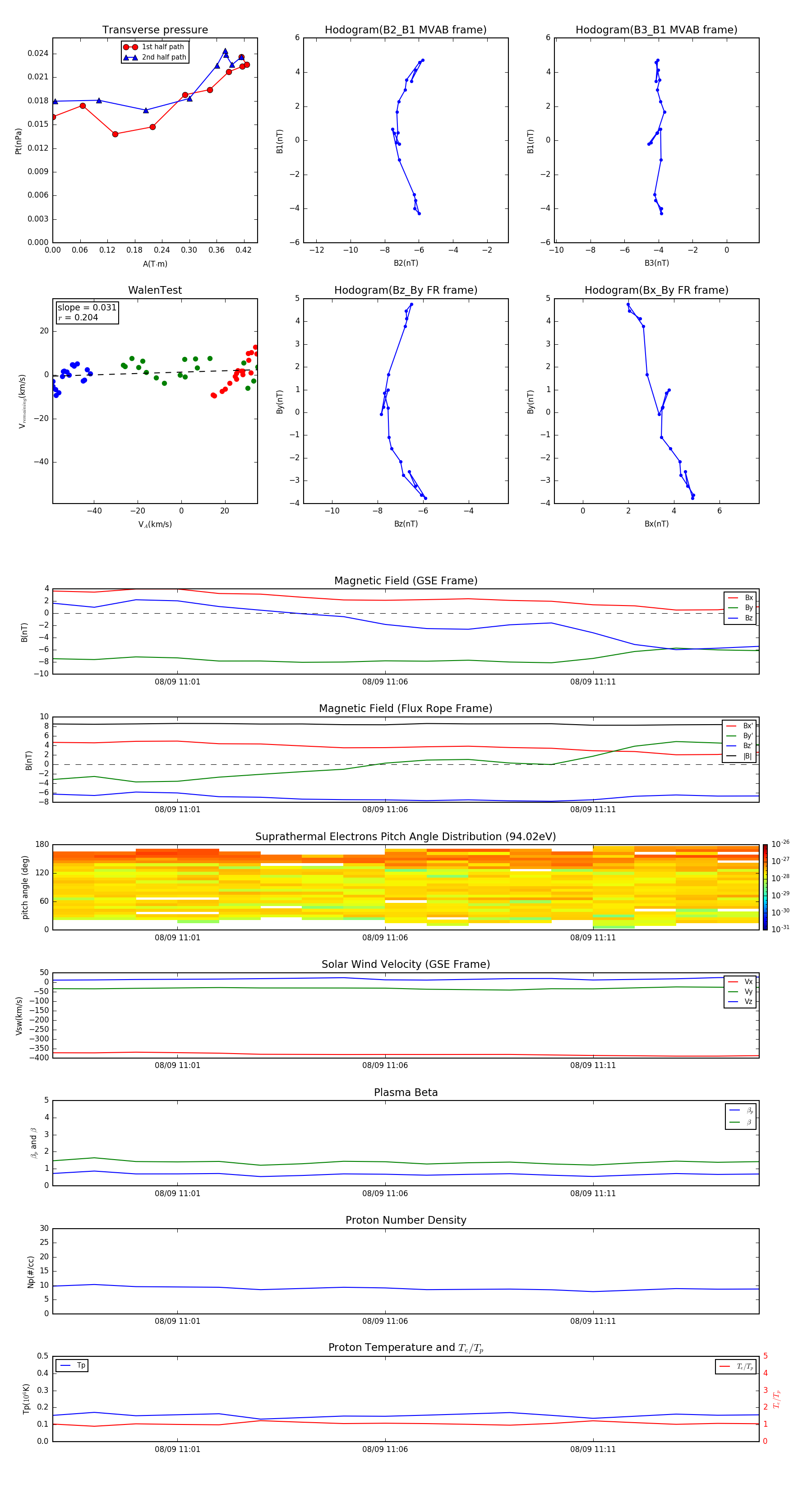Click the 'Magnetic Field (GSE Frame)' title
The height and width of the screenshot is (1489, 812).
point(406,580)
